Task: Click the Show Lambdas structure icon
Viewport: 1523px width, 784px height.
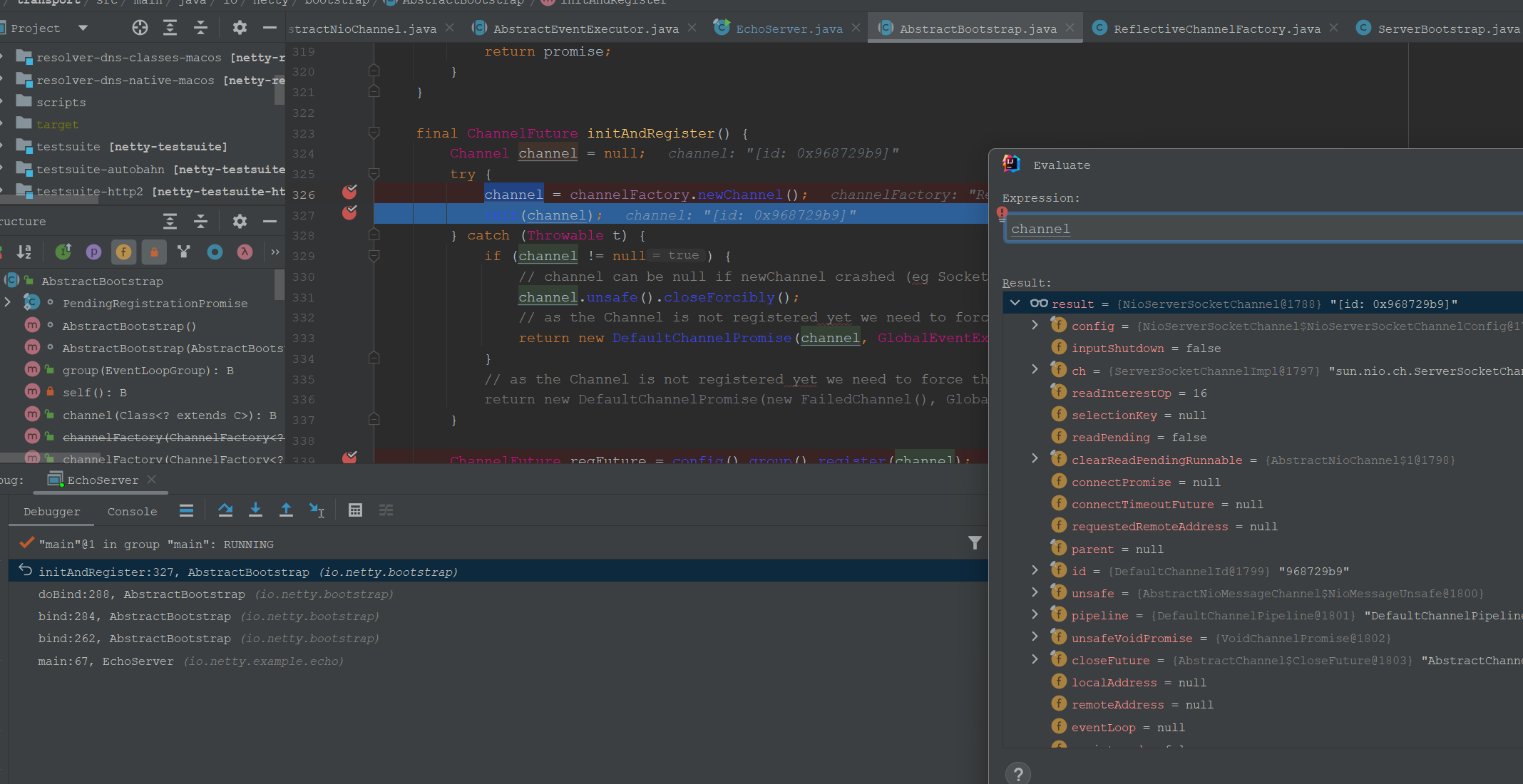Action: (245, 252)
